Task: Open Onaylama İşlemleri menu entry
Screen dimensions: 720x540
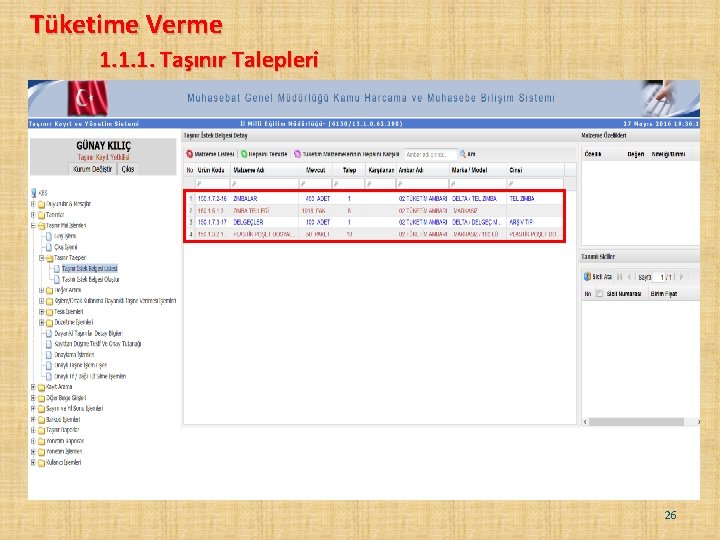Action: (74, 354)
